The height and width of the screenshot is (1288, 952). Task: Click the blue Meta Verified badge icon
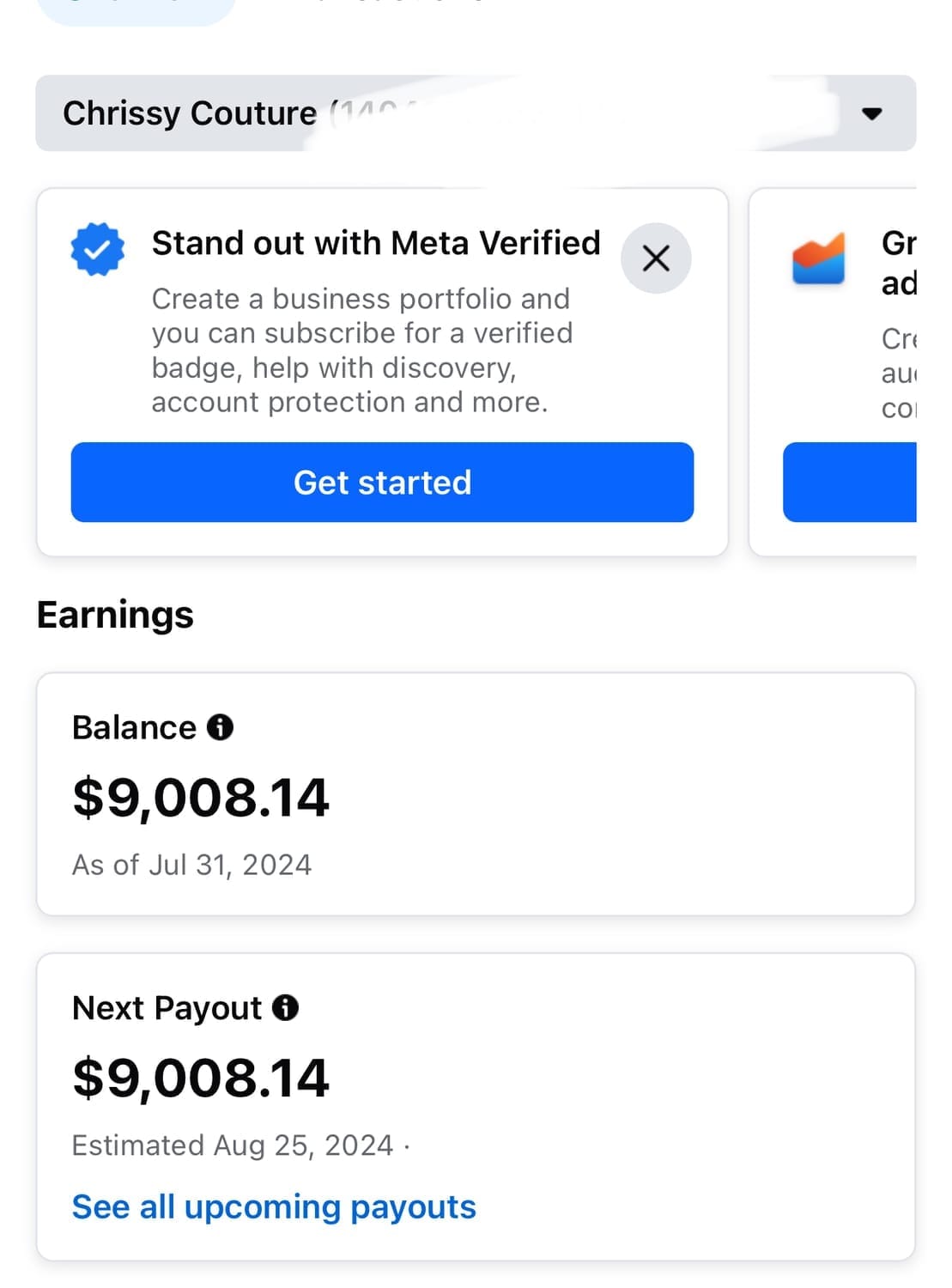(97, 250)
